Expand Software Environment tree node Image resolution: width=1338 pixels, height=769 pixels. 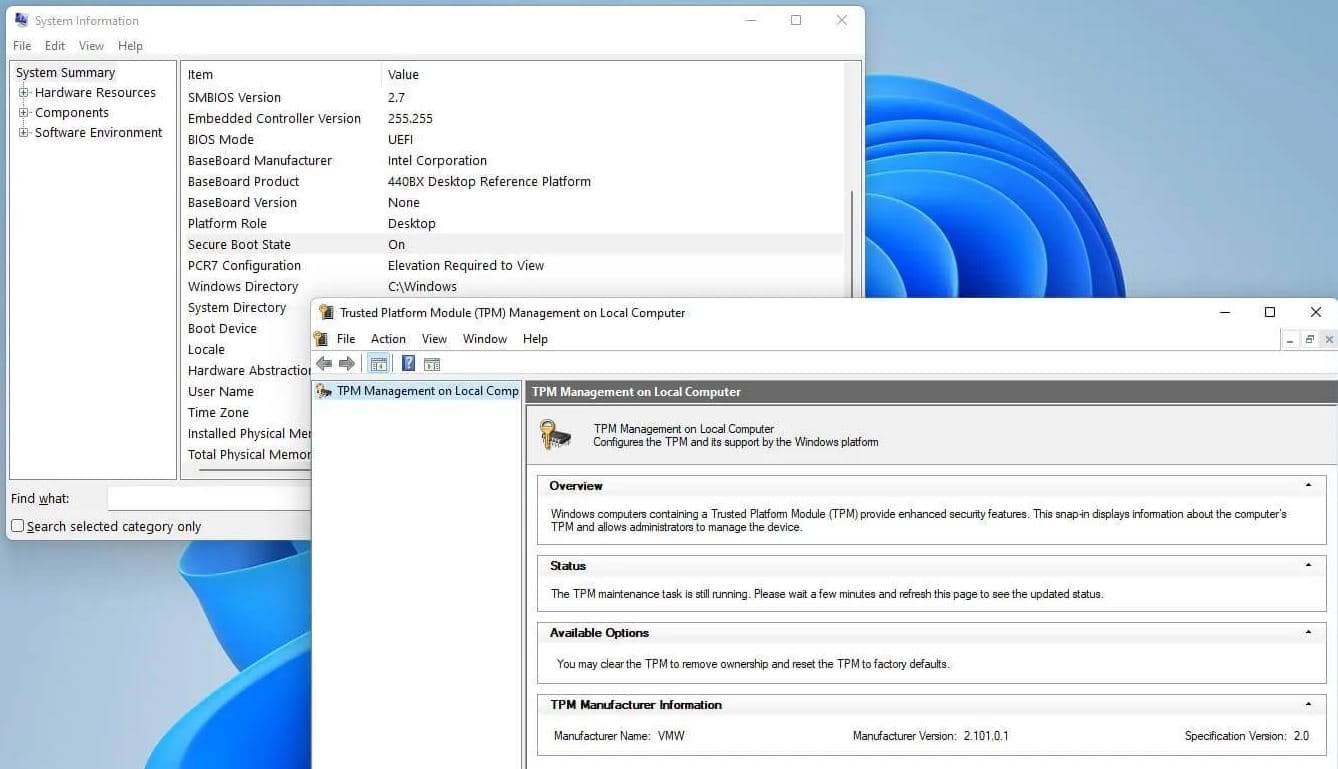[24, 133]
